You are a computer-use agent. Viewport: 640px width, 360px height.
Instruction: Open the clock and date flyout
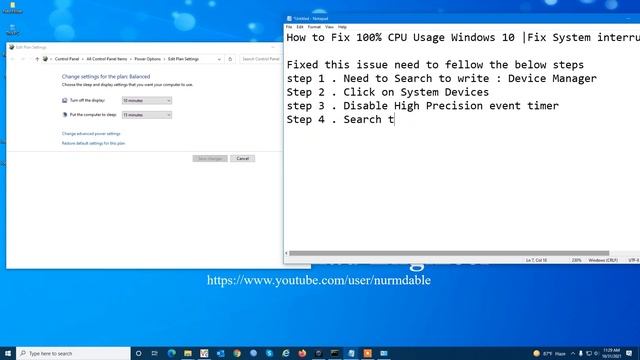[x=611, y=353]
